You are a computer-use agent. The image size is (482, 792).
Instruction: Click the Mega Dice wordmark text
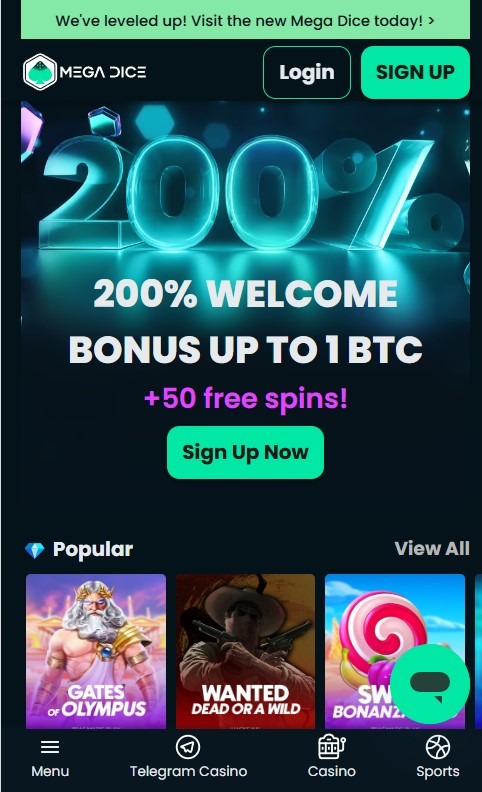(x=103, y=72)
